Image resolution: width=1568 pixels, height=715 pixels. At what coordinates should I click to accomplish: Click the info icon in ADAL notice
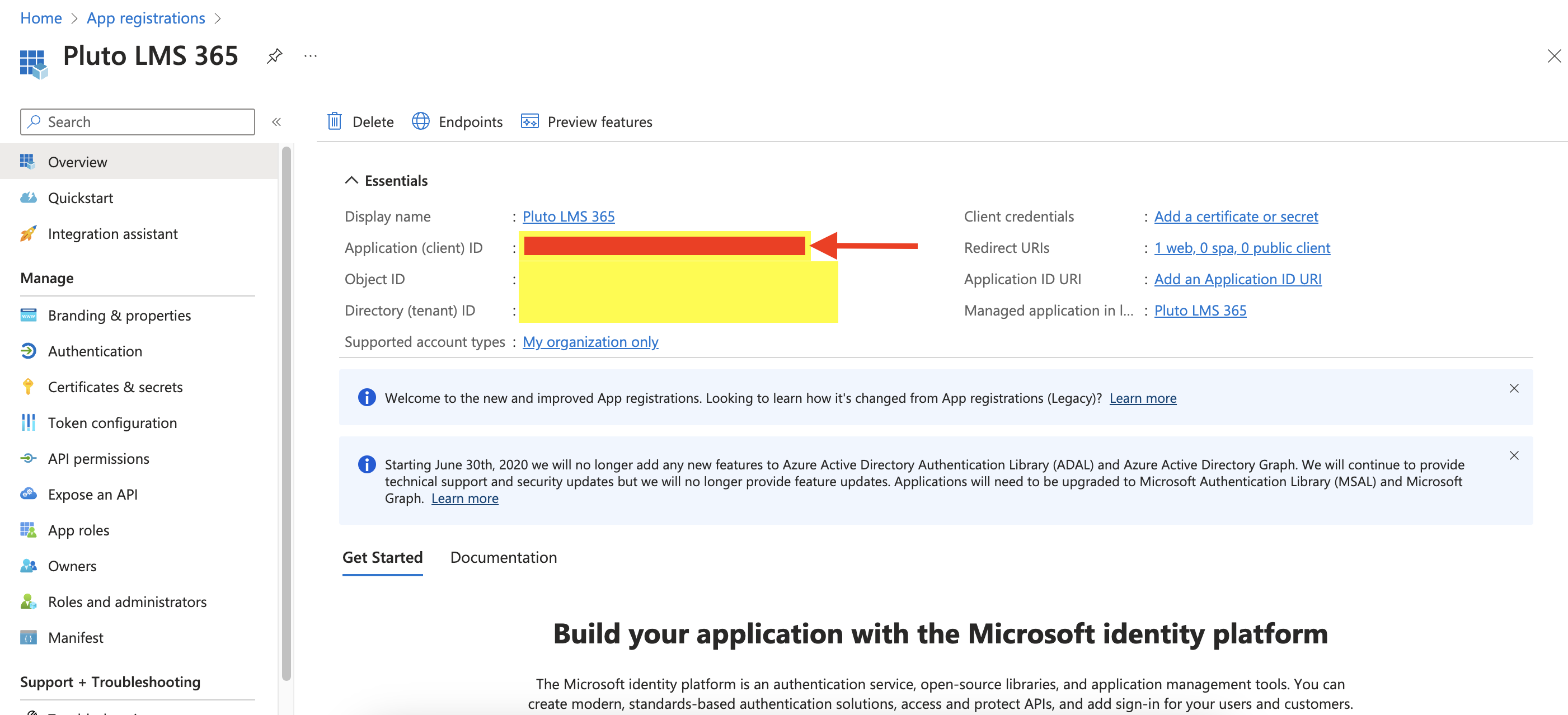[x=367, y=464]
